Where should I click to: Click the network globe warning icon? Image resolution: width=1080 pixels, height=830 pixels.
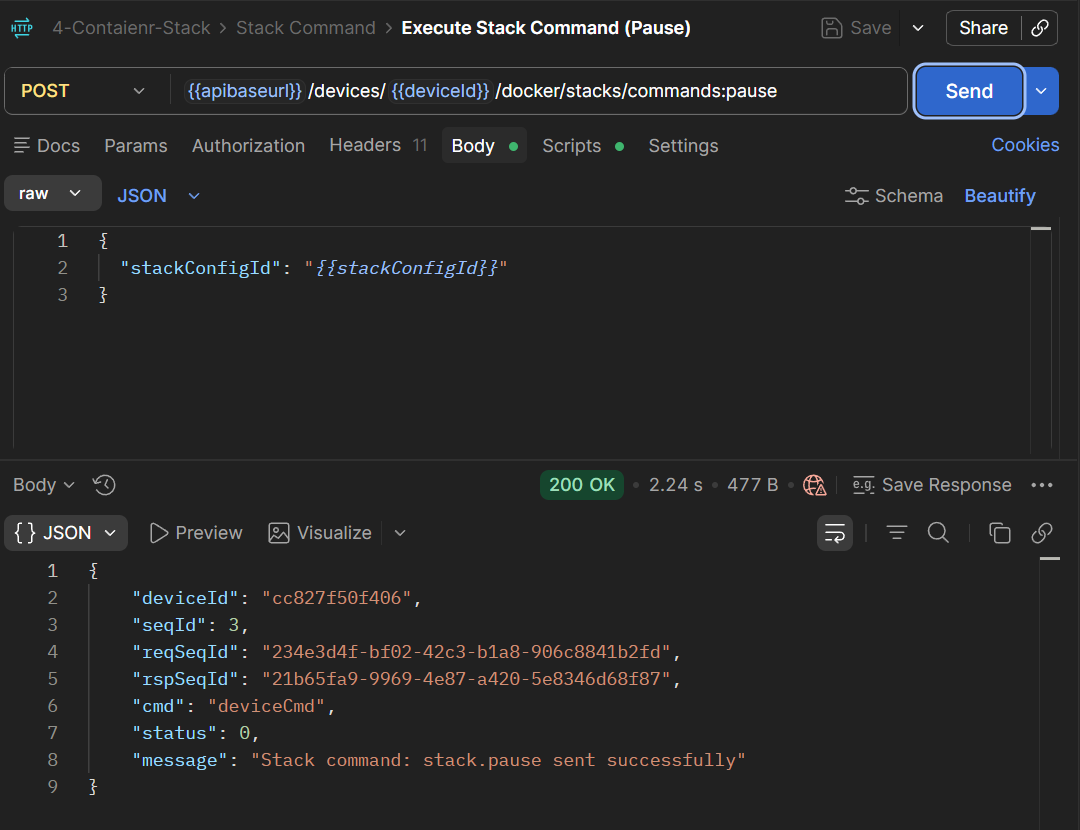815,485
